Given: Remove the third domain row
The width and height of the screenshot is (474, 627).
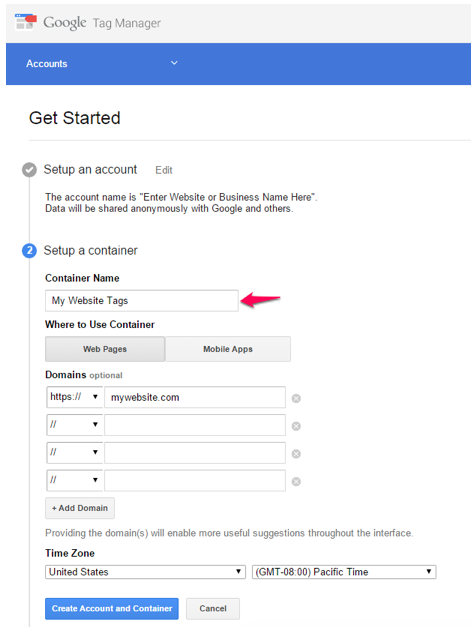Looking at the screenshot, I should (296, 454).
